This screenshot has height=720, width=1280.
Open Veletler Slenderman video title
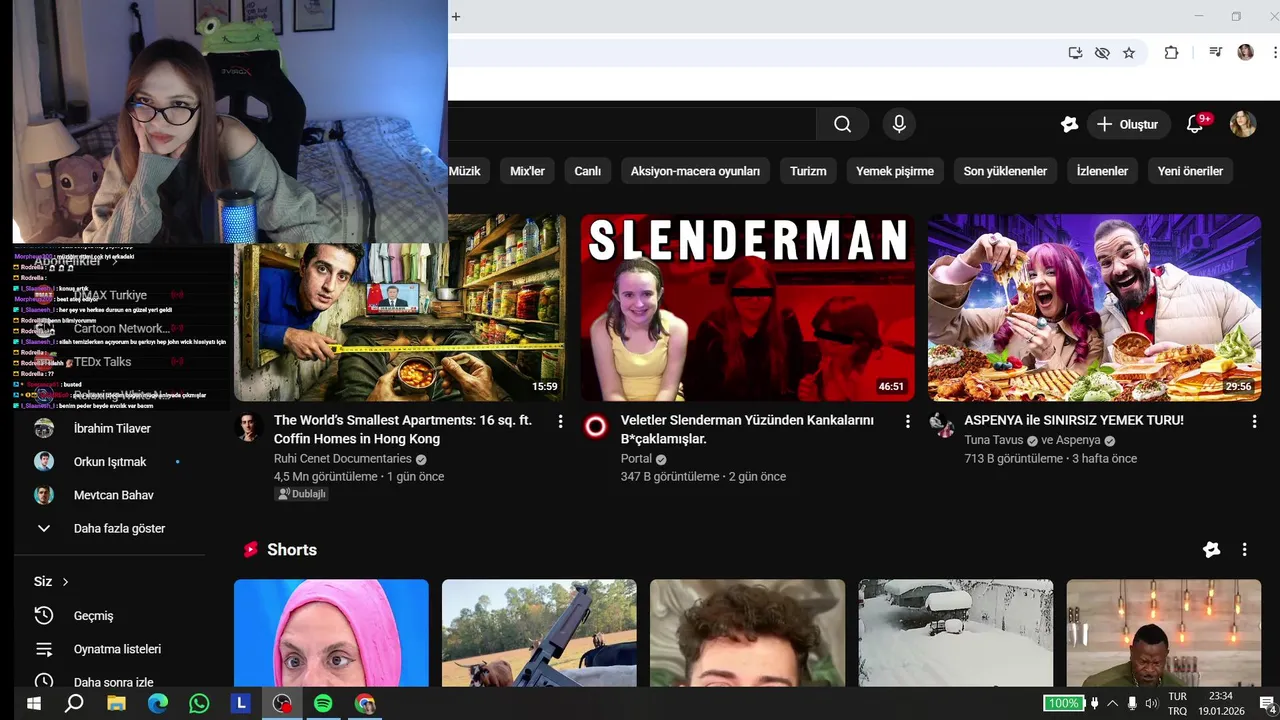(747, 429)
